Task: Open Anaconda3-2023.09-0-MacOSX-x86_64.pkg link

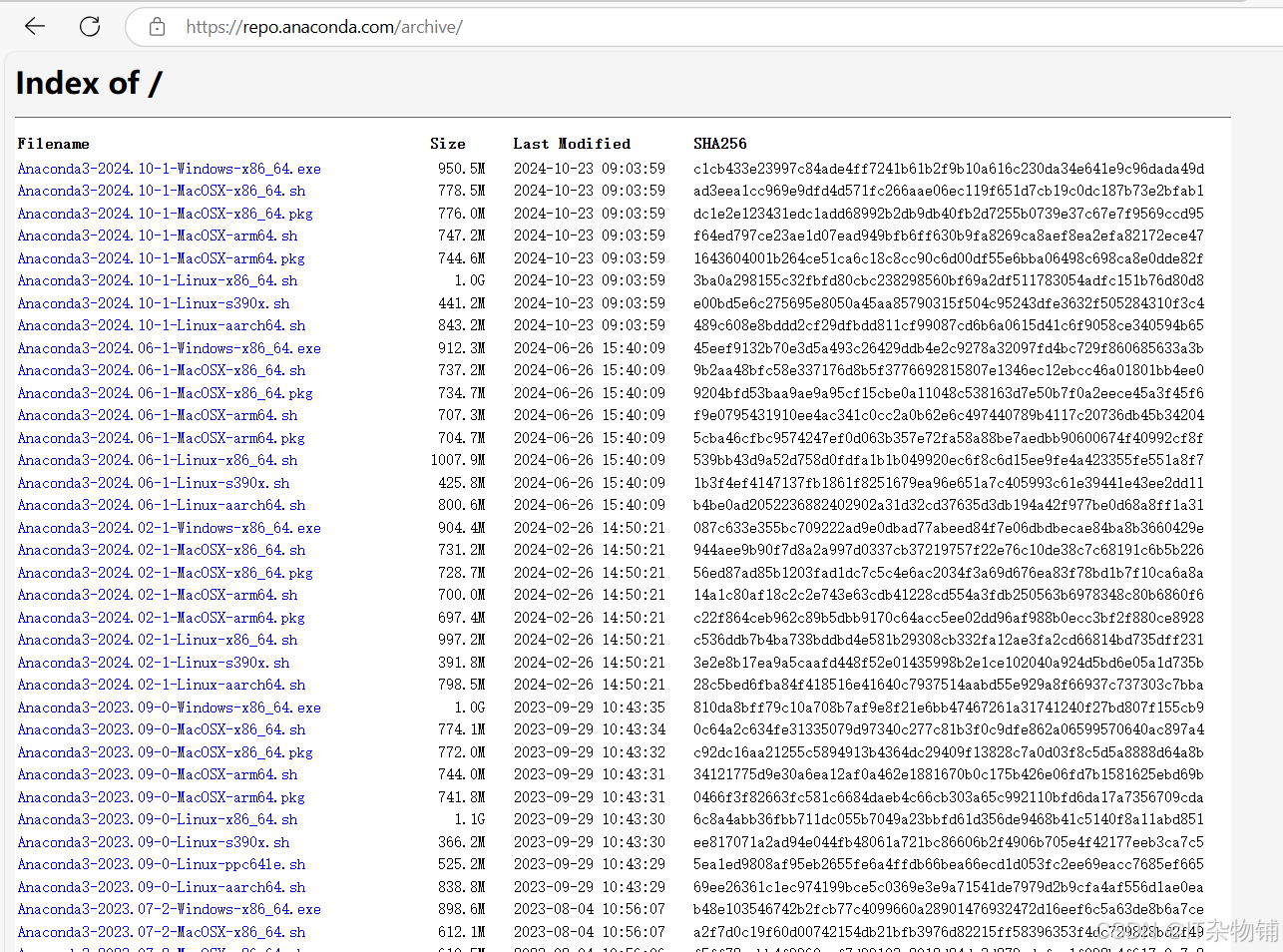Action: click(x=165, y=752)
